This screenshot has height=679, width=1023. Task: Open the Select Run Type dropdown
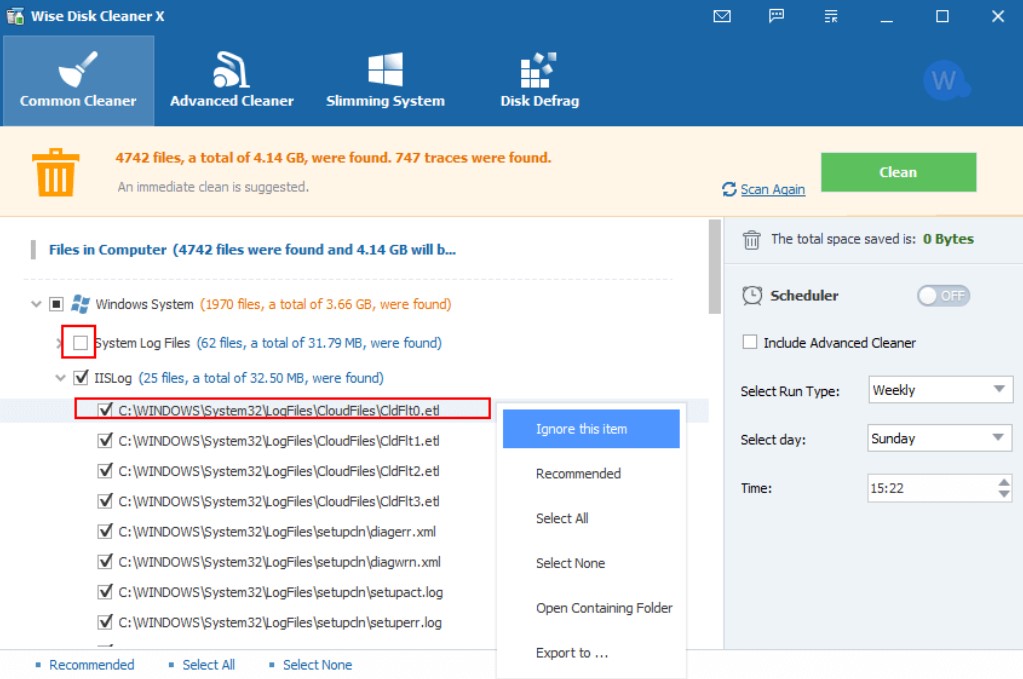[x=940, y=389]
